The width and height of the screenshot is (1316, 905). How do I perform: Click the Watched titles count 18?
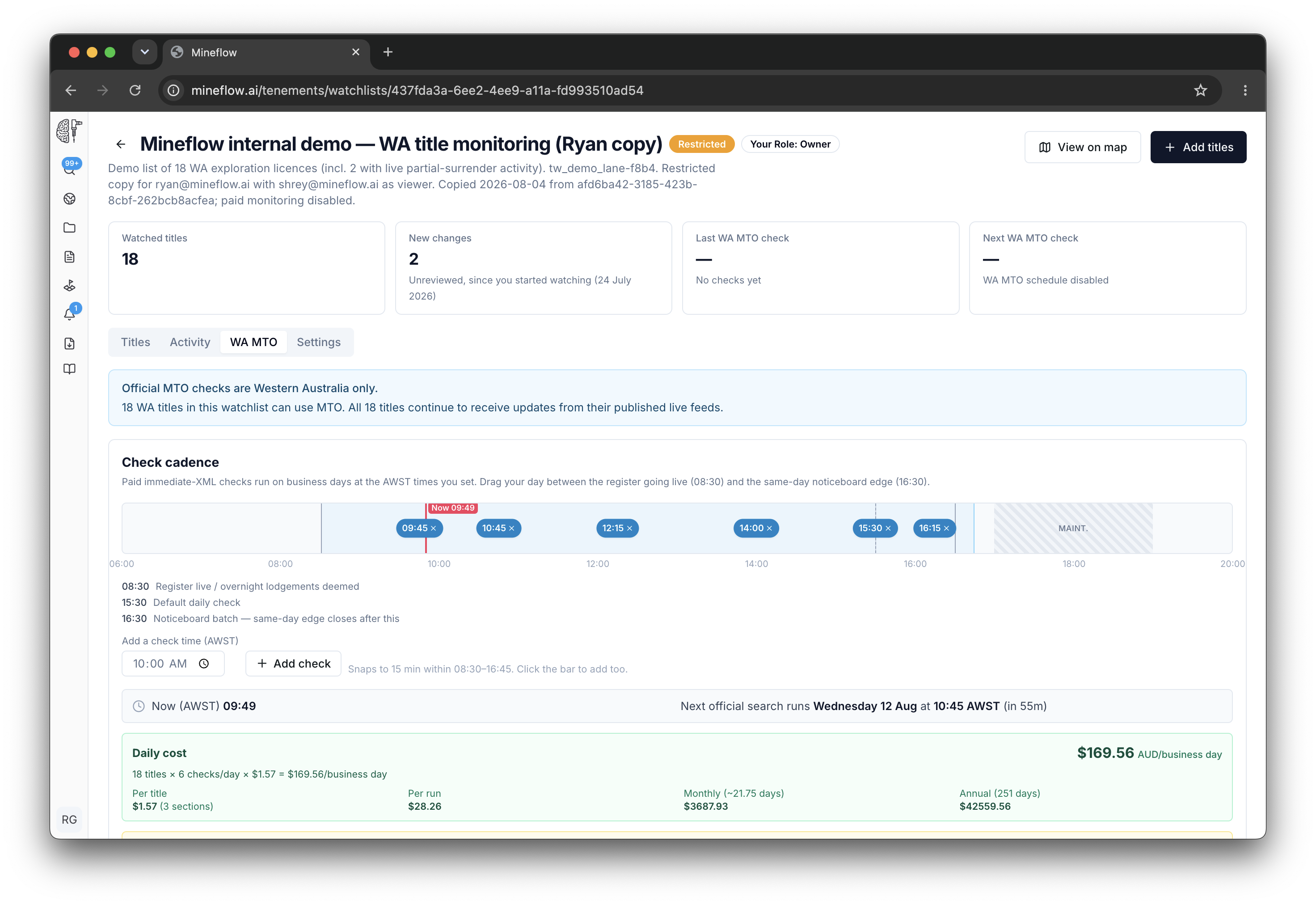coord(130,259)
